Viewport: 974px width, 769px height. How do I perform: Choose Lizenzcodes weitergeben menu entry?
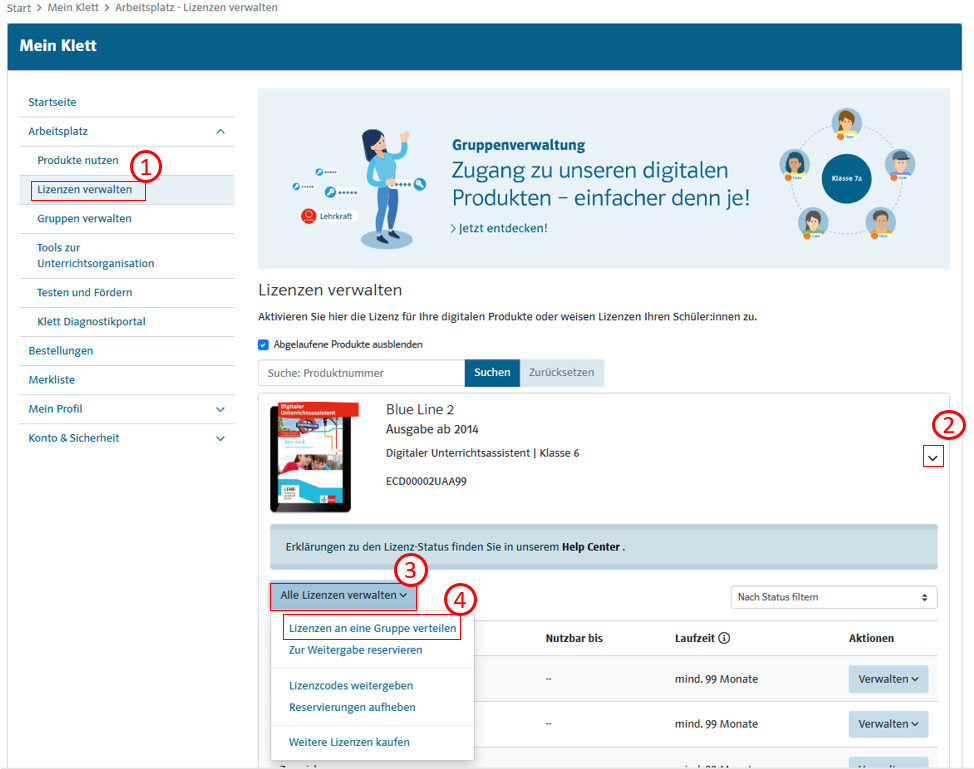351,685
